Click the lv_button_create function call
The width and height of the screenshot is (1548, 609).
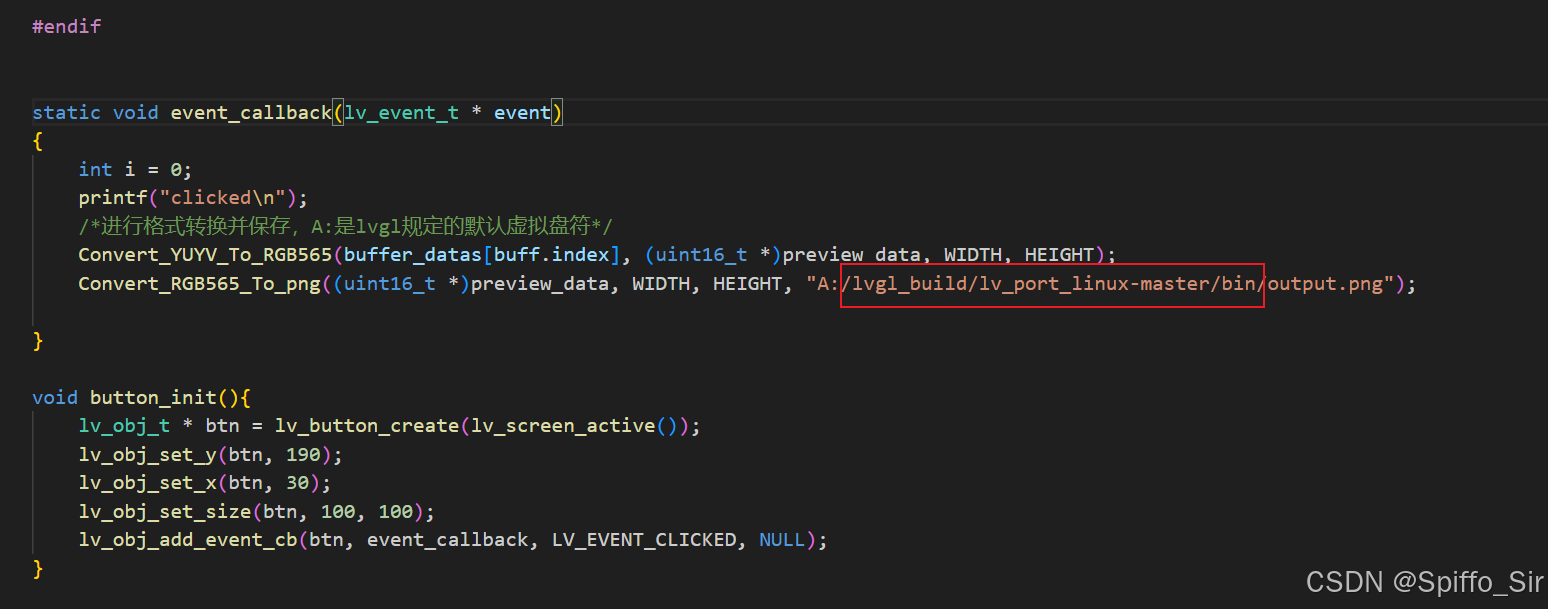(x=366, y=426)
